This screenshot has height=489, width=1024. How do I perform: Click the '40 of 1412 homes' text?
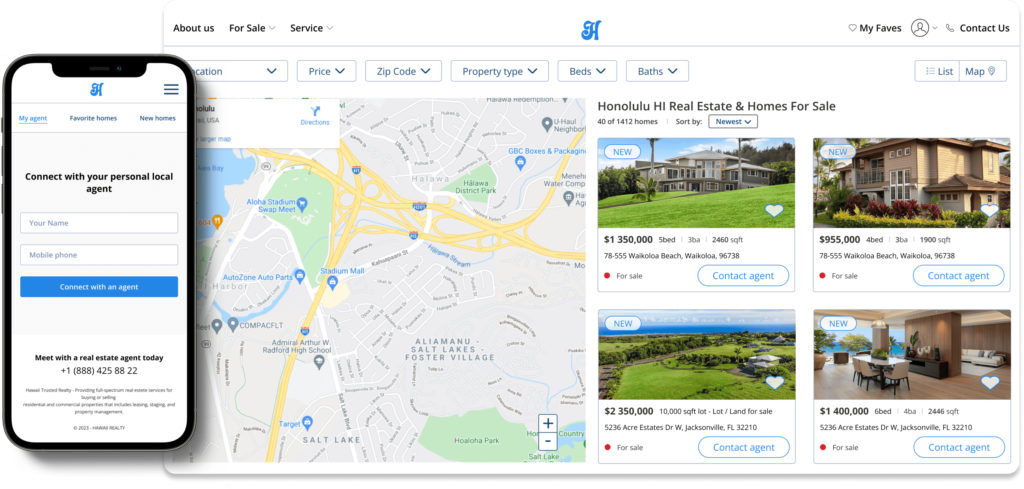point(627,121)
